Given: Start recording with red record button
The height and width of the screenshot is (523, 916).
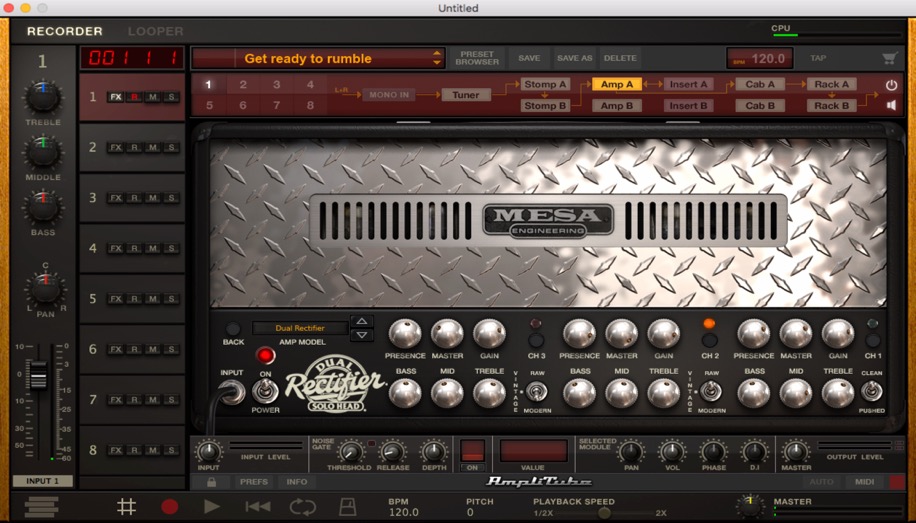Looking at the screenshot, I should point(169,506).
